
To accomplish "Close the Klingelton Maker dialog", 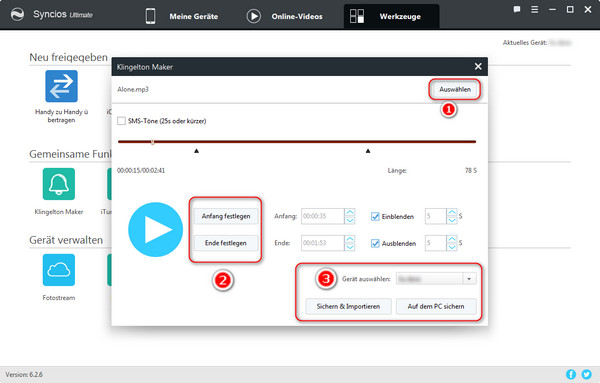I will [478, 67].
